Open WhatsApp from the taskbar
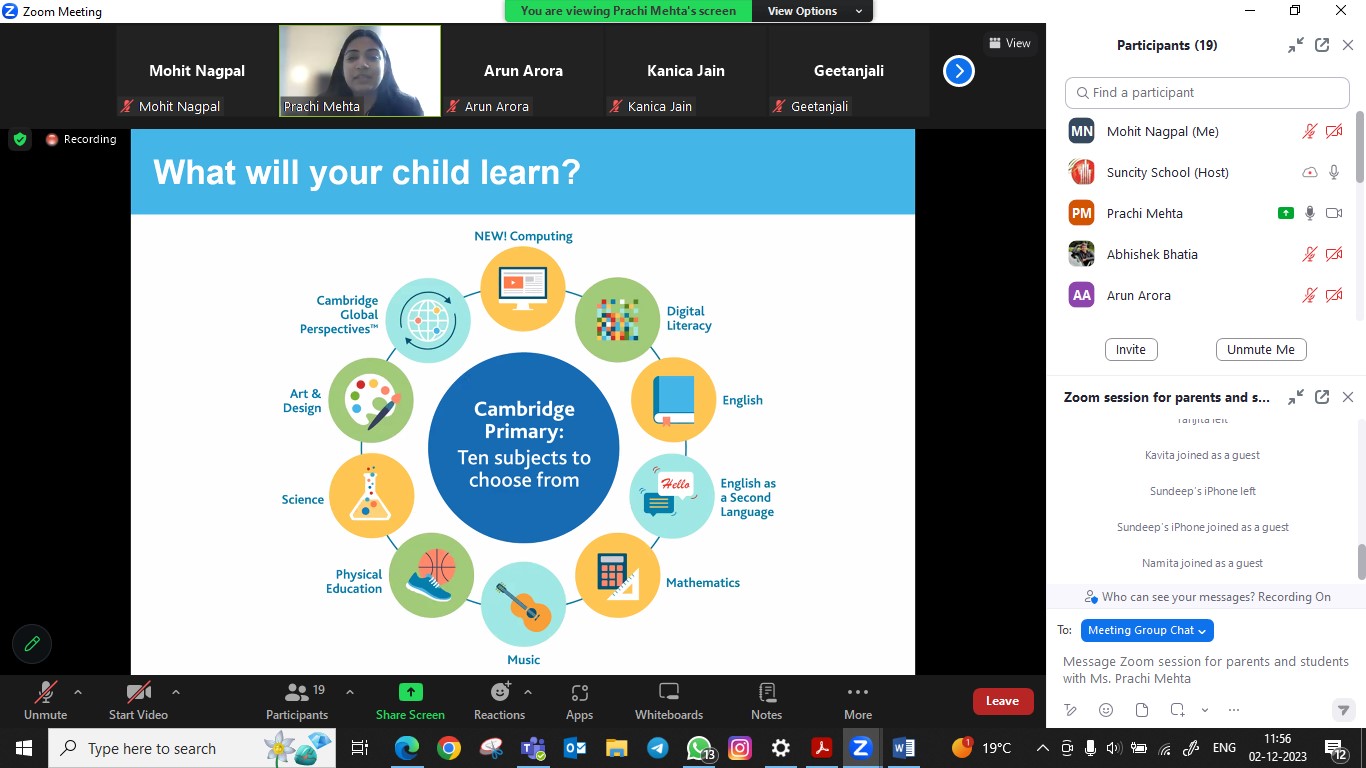The image size is (1366, 768). 699,748
